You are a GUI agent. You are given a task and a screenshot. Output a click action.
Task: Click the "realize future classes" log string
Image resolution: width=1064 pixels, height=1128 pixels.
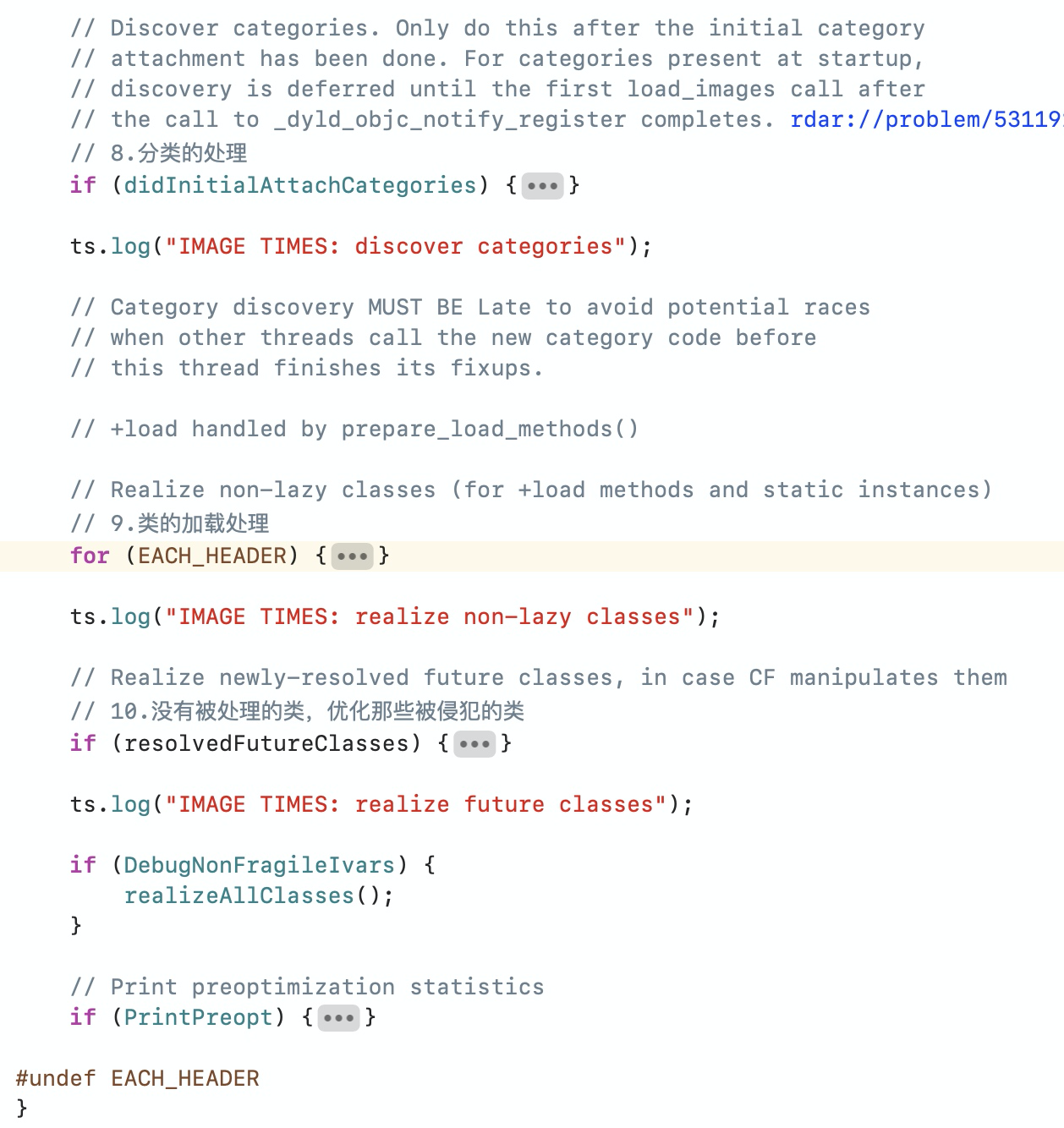tap(416, 804)
